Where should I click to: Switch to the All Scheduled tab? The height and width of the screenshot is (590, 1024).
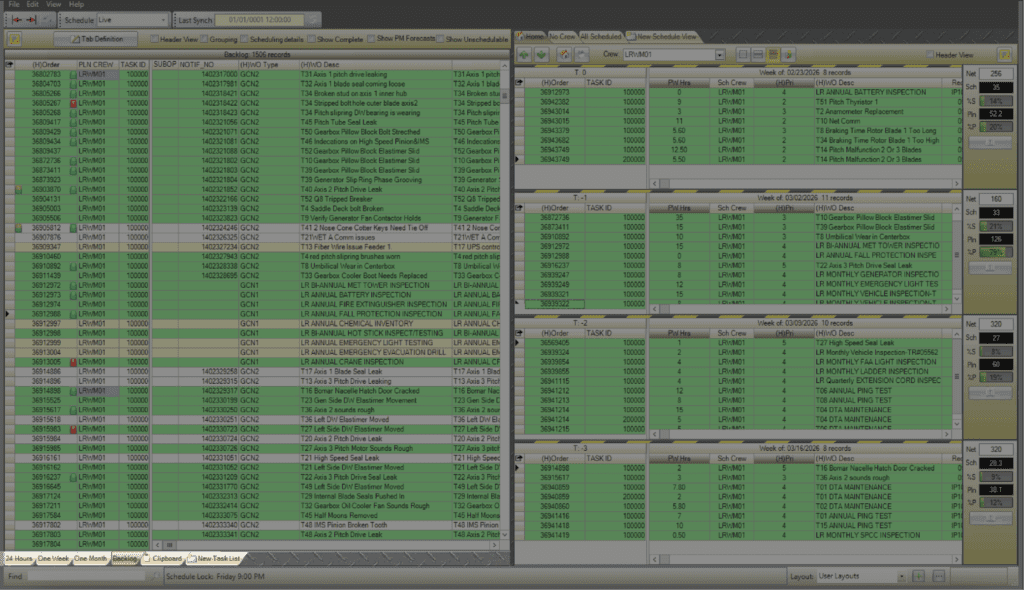600,36
